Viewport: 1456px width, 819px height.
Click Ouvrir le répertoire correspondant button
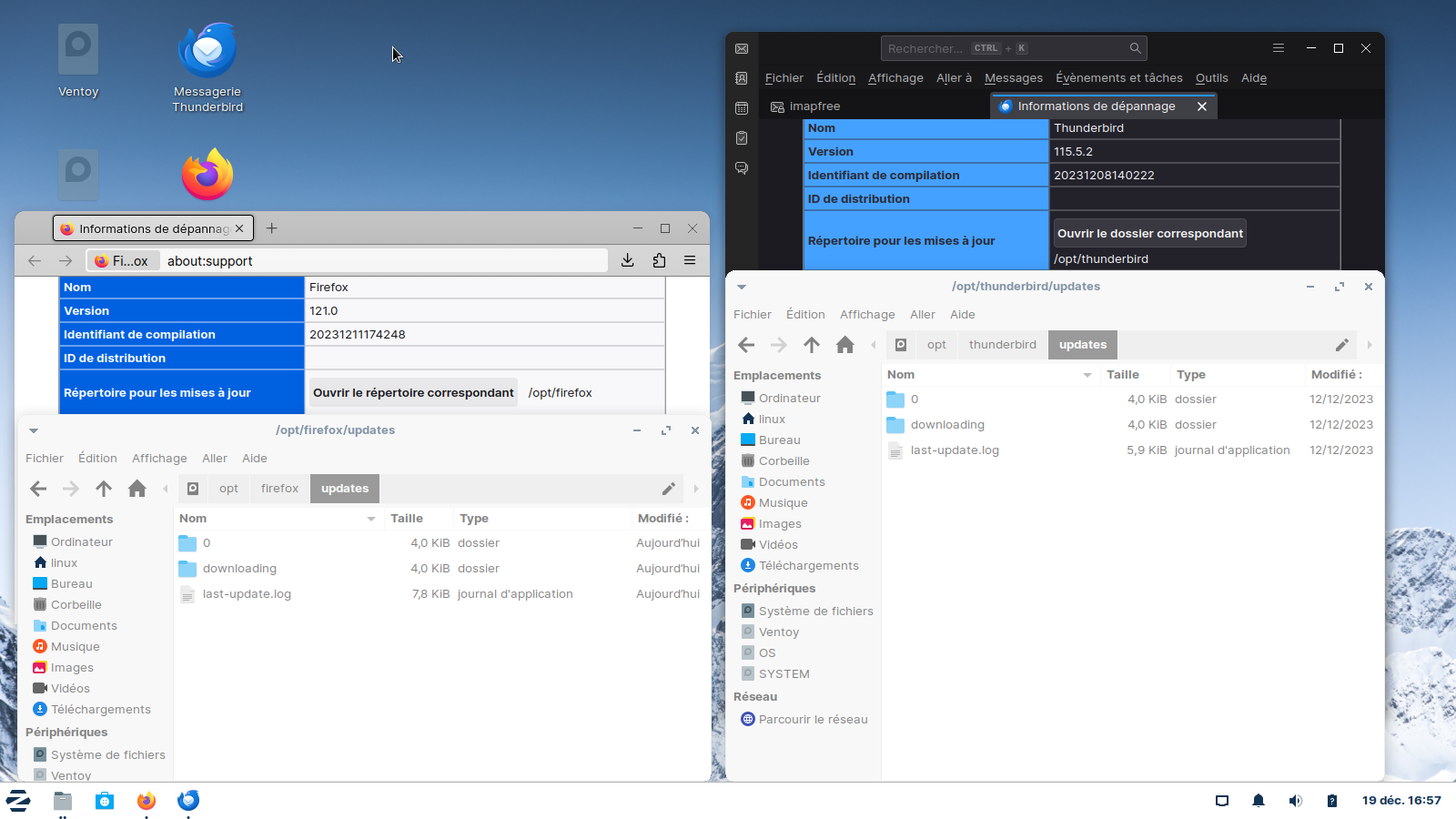[x=413, y=393]
